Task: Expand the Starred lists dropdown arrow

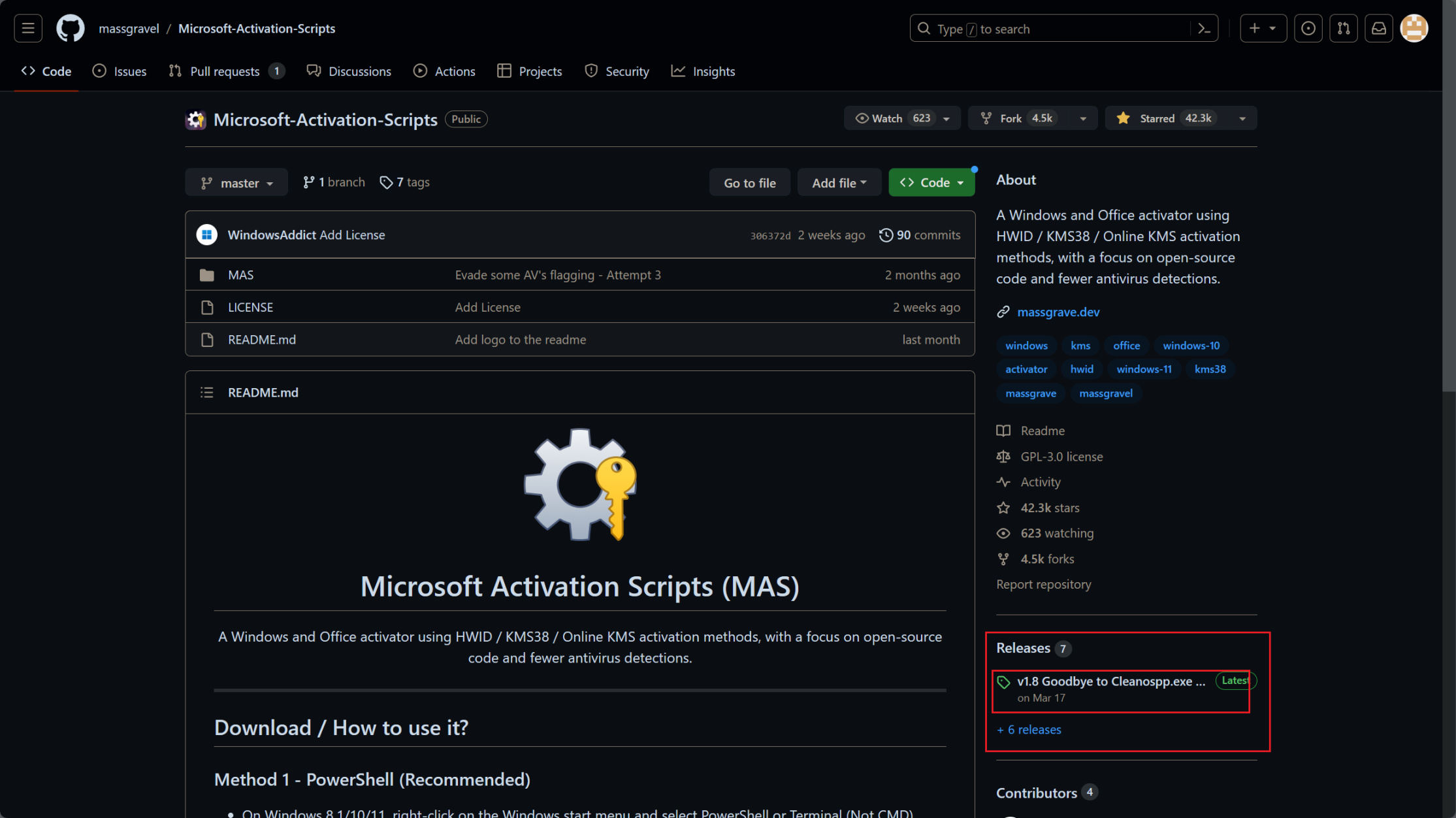Action: click(1242, 118)
